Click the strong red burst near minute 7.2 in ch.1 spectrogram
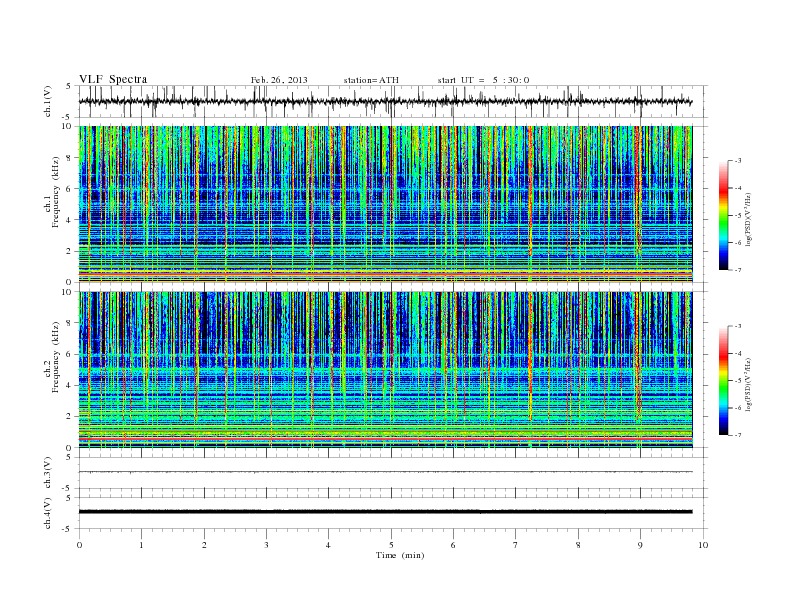 coord(530,192)
